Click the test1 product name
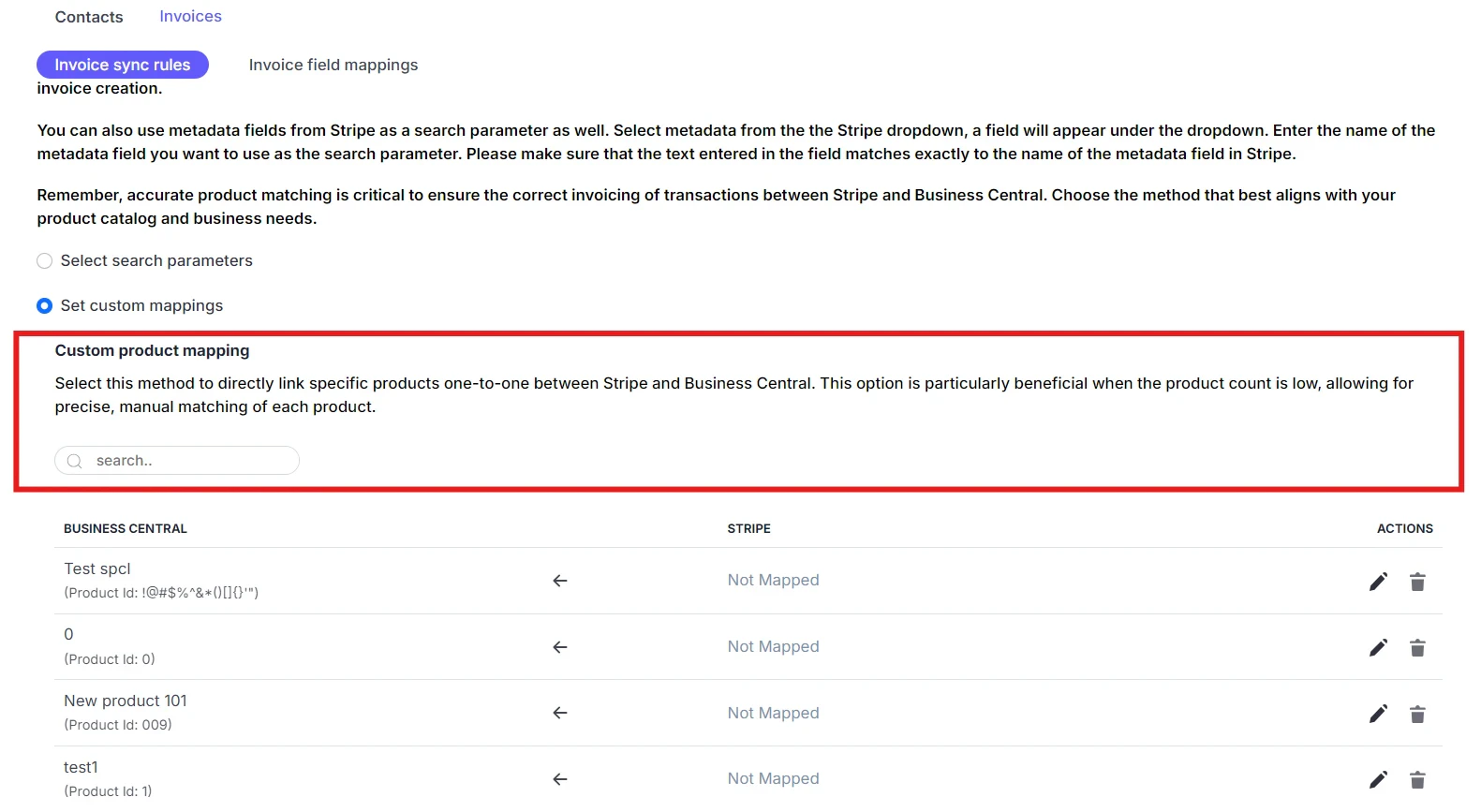 [81, 767]
